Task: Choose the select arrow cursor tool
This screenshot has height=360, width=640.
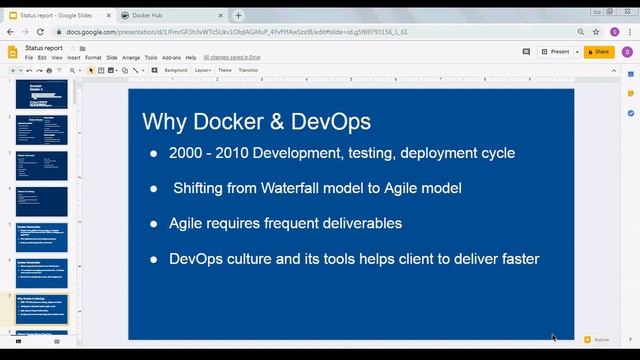Action: tap(91, 71)
